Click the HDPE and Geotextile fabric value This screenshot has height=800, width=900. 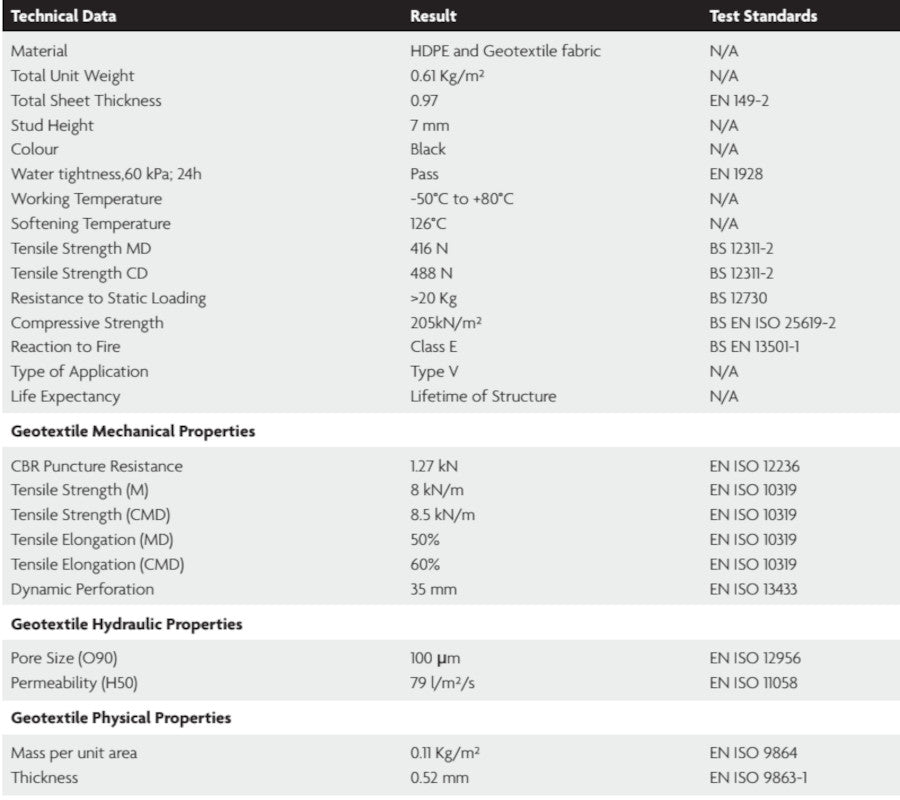505,51
